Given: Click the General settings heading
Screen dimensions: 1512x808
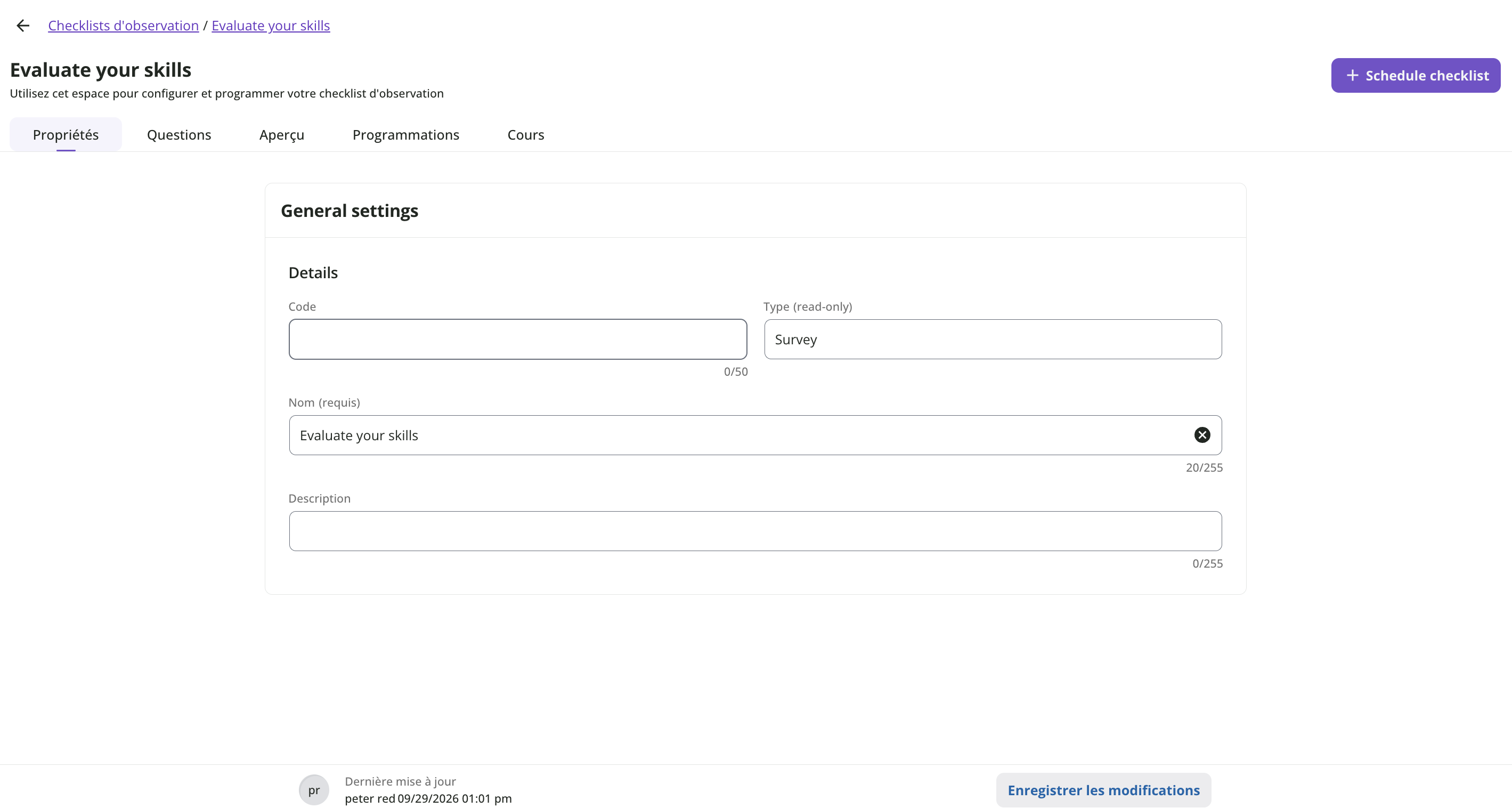Looking at the screenshot, I should [x=349, y=210].
